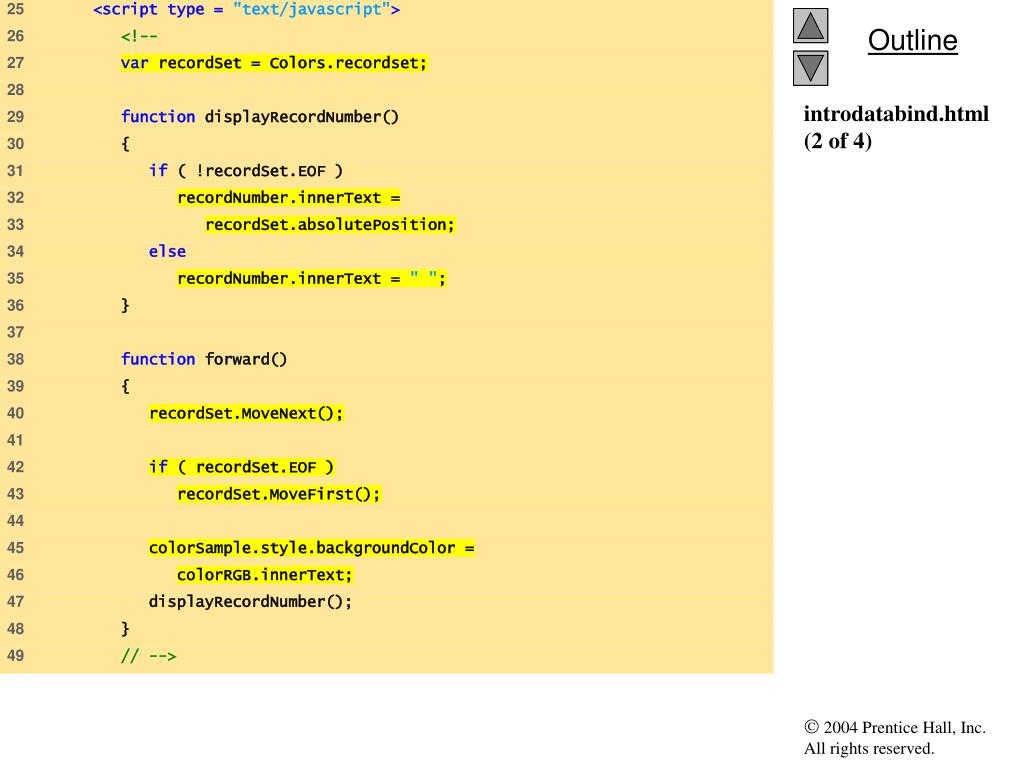Click line number 38
Image resolution: width=1024 pixels, height=768 pixels.
coord(15,359)
